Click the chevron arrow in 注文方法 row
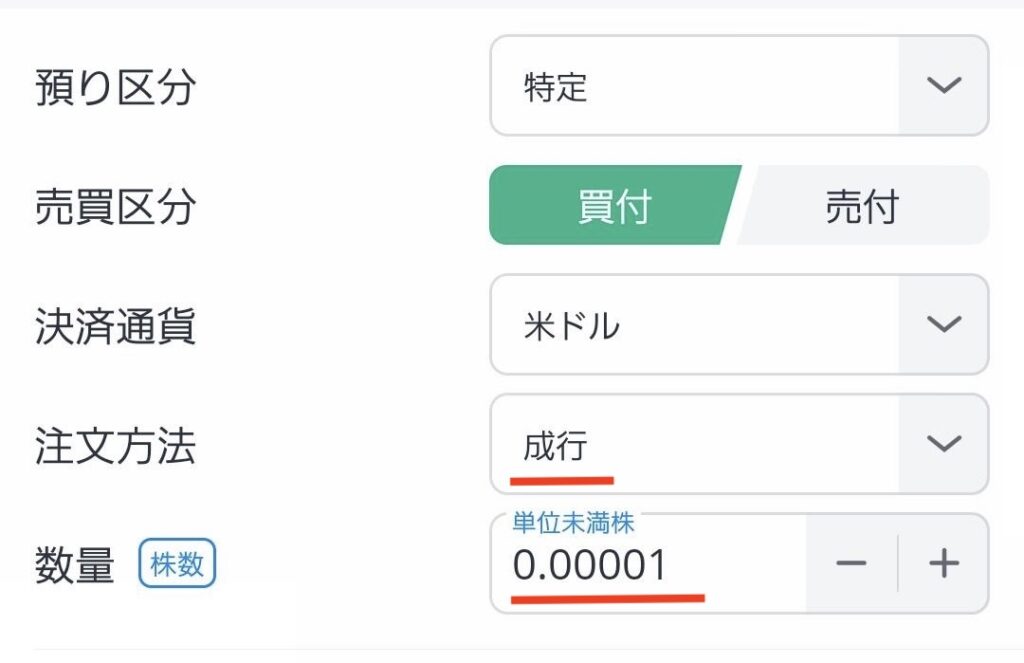Image resolution: width=1024 pixels, height=663 pixels. 943,443
